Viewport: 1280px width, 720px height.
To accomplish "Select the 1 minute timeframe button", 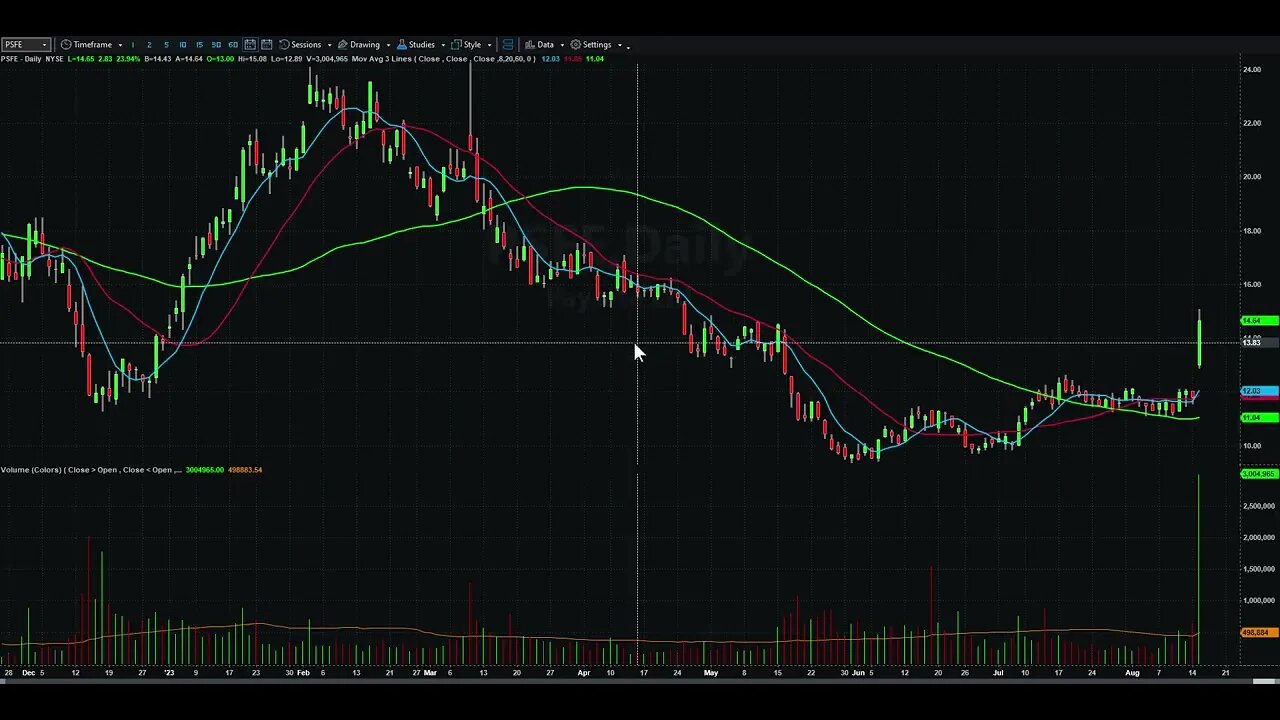I will [133, 45].
